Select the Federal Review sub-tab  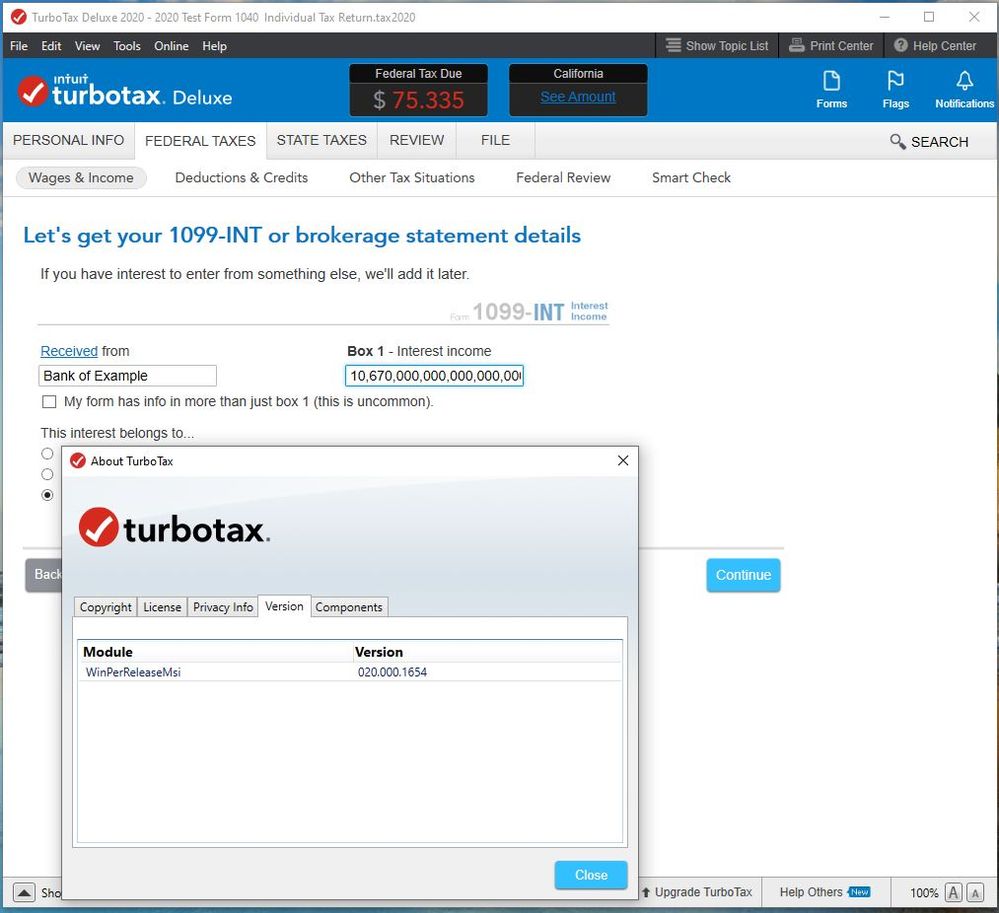(563, 178)
